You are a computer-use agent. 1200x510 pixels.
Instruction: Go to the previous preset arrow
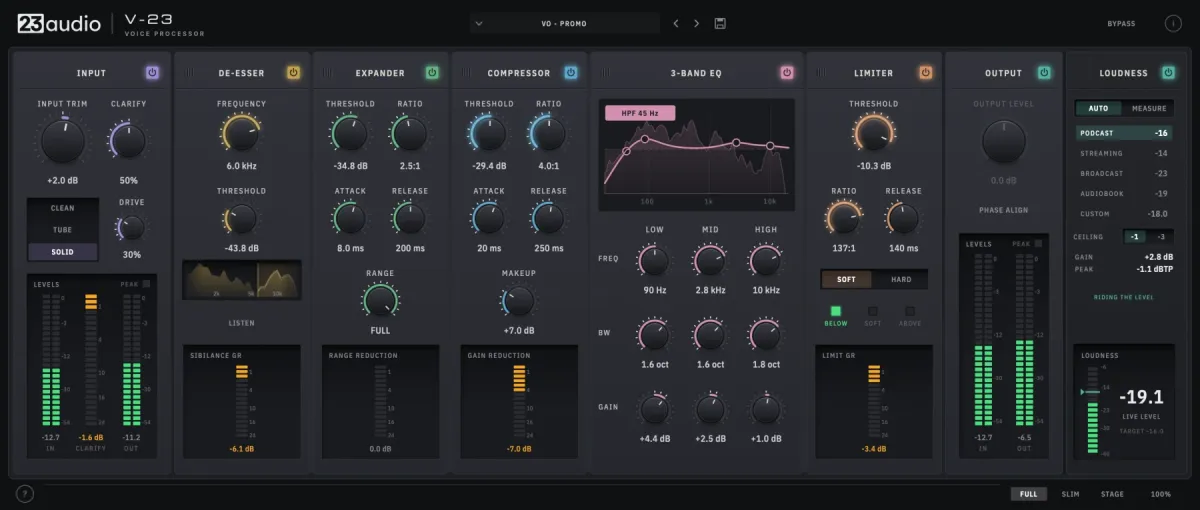coord(676,23)
